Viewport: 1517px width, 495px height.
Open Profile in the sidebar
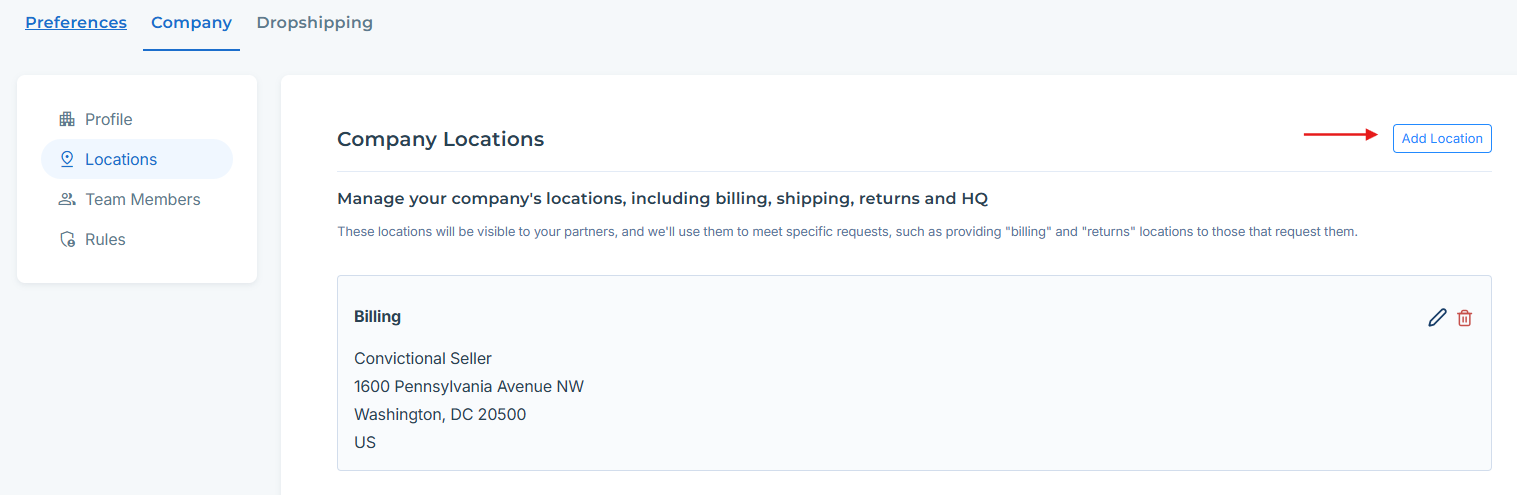[108, 119]
